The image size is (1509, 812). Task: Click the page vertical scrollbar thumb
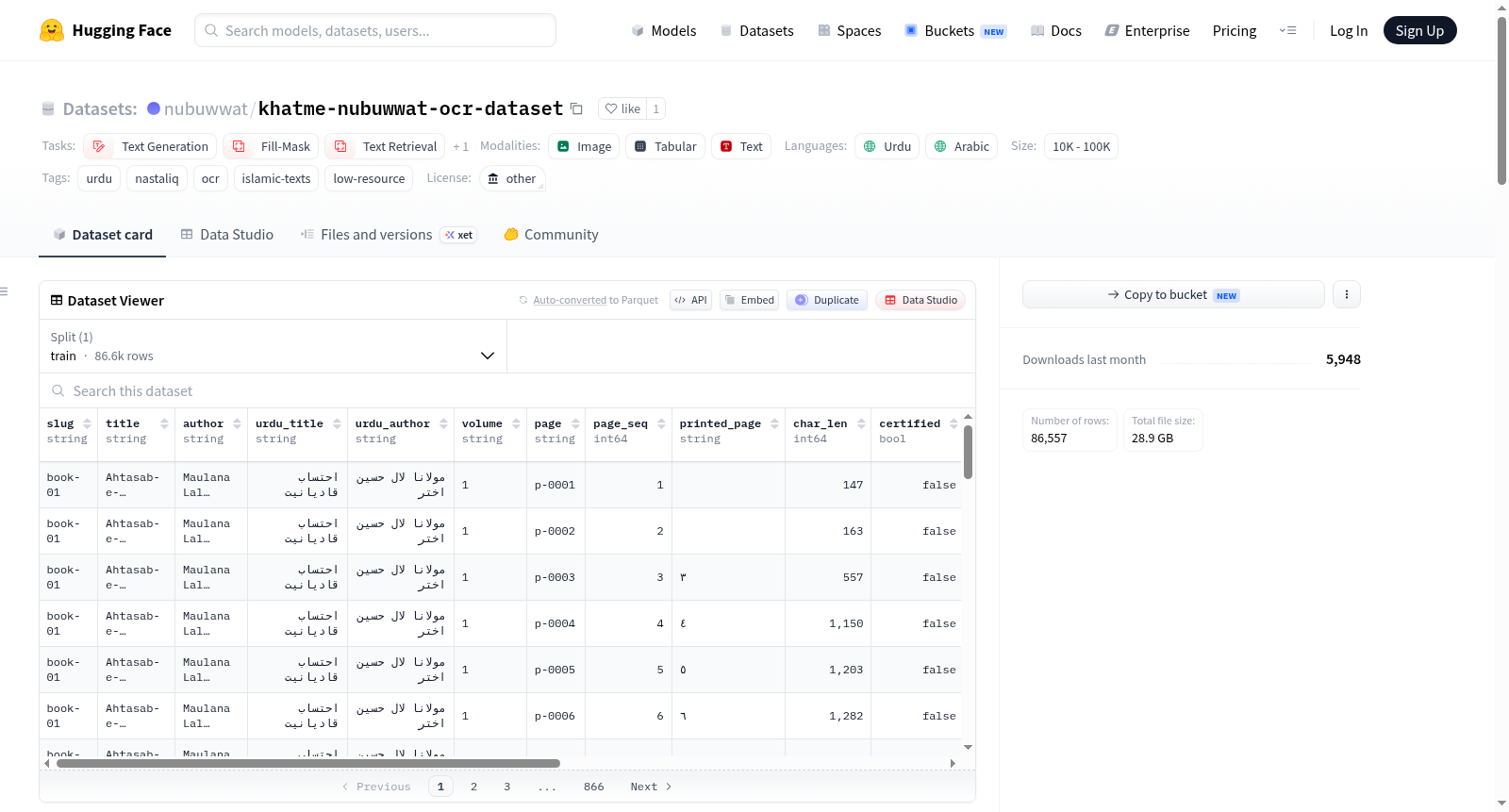coord(1501,99)
